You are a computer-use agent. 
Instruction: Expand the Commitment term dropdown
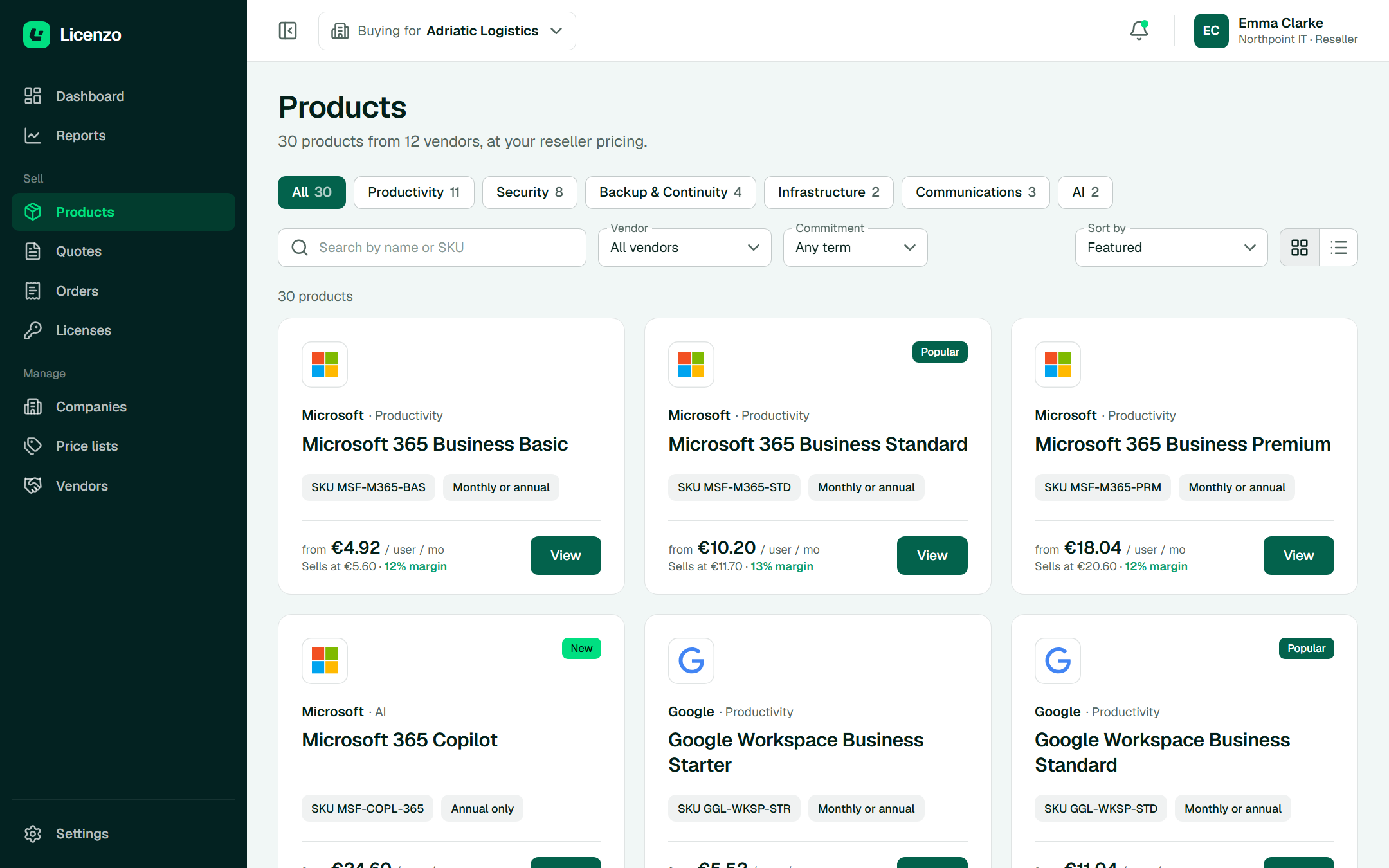click(x=855, y=248)
